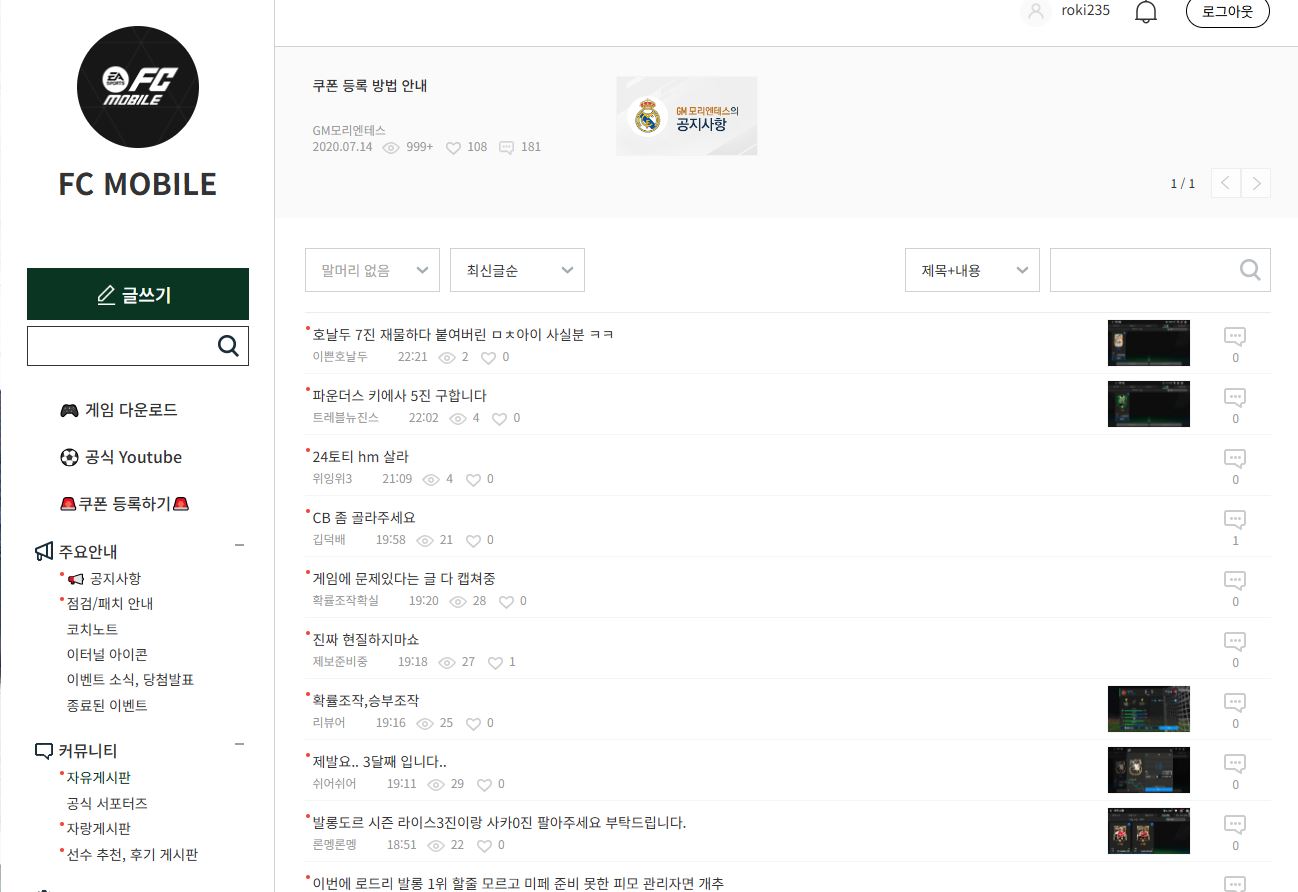Click comment icon on CB 좀 골라주세요 post

(x=1235, y=519)
